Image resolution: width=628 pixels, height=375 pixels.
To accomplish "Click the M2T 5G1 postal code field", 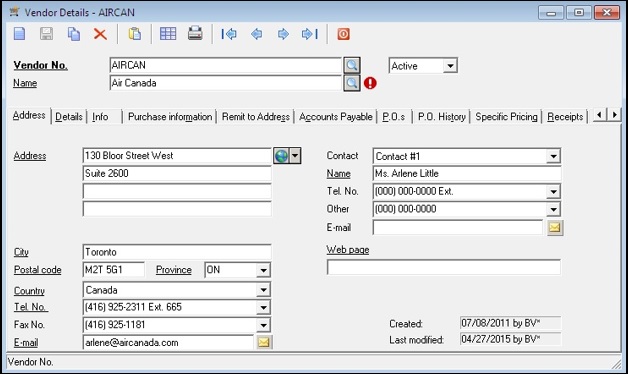I will pyautogui.click(x=114, y=270).
